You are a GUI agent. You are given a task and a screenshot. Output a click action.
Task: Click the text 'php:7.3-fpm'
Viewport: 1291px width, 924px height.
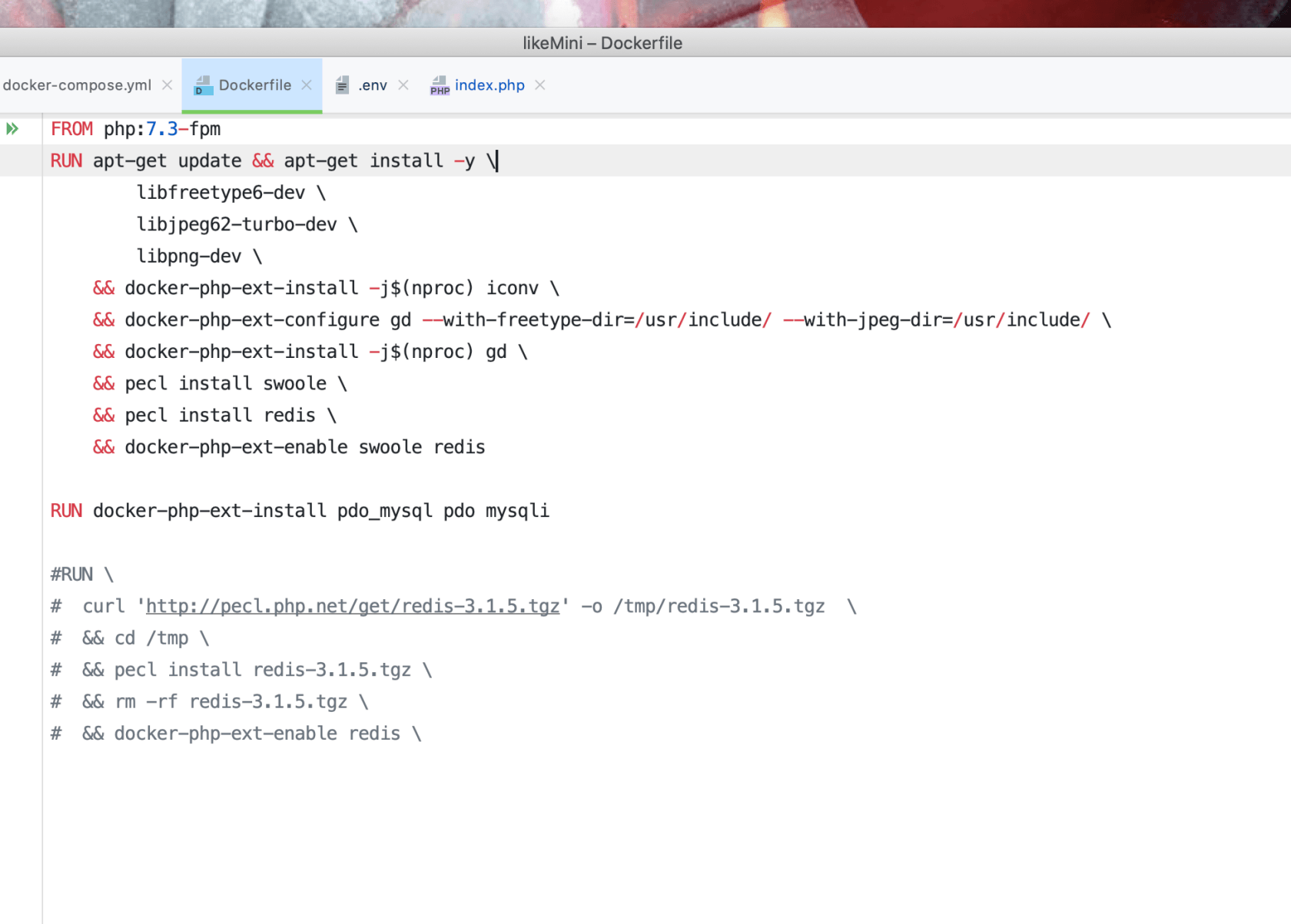pos(162,129)
